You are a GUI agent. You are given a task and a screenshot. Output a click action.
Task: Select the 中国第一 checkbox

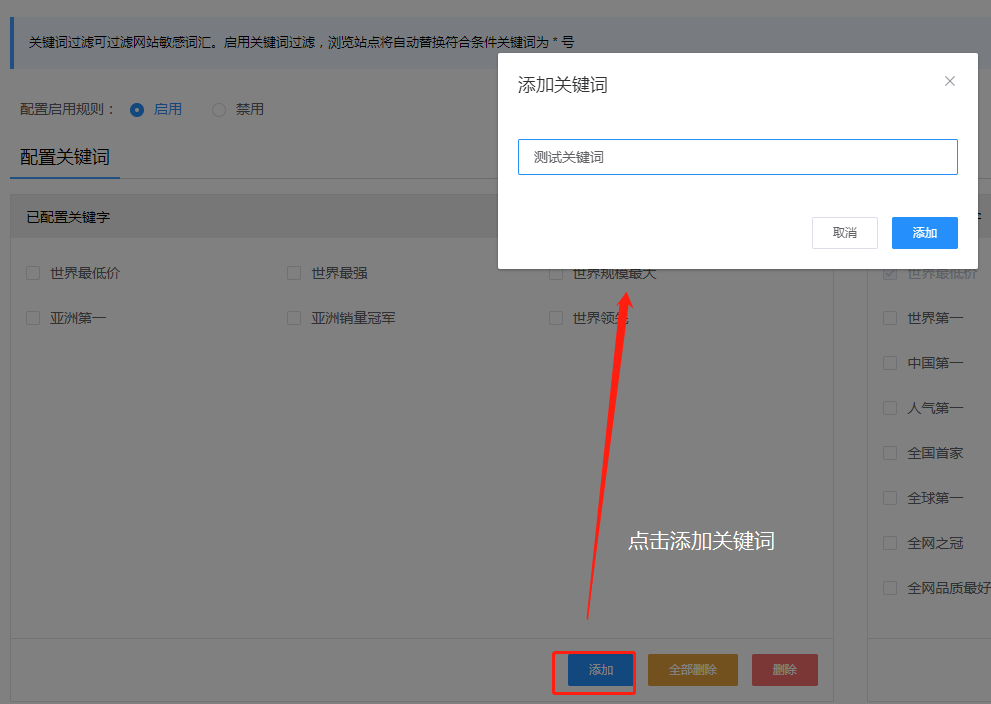point(890,363)
